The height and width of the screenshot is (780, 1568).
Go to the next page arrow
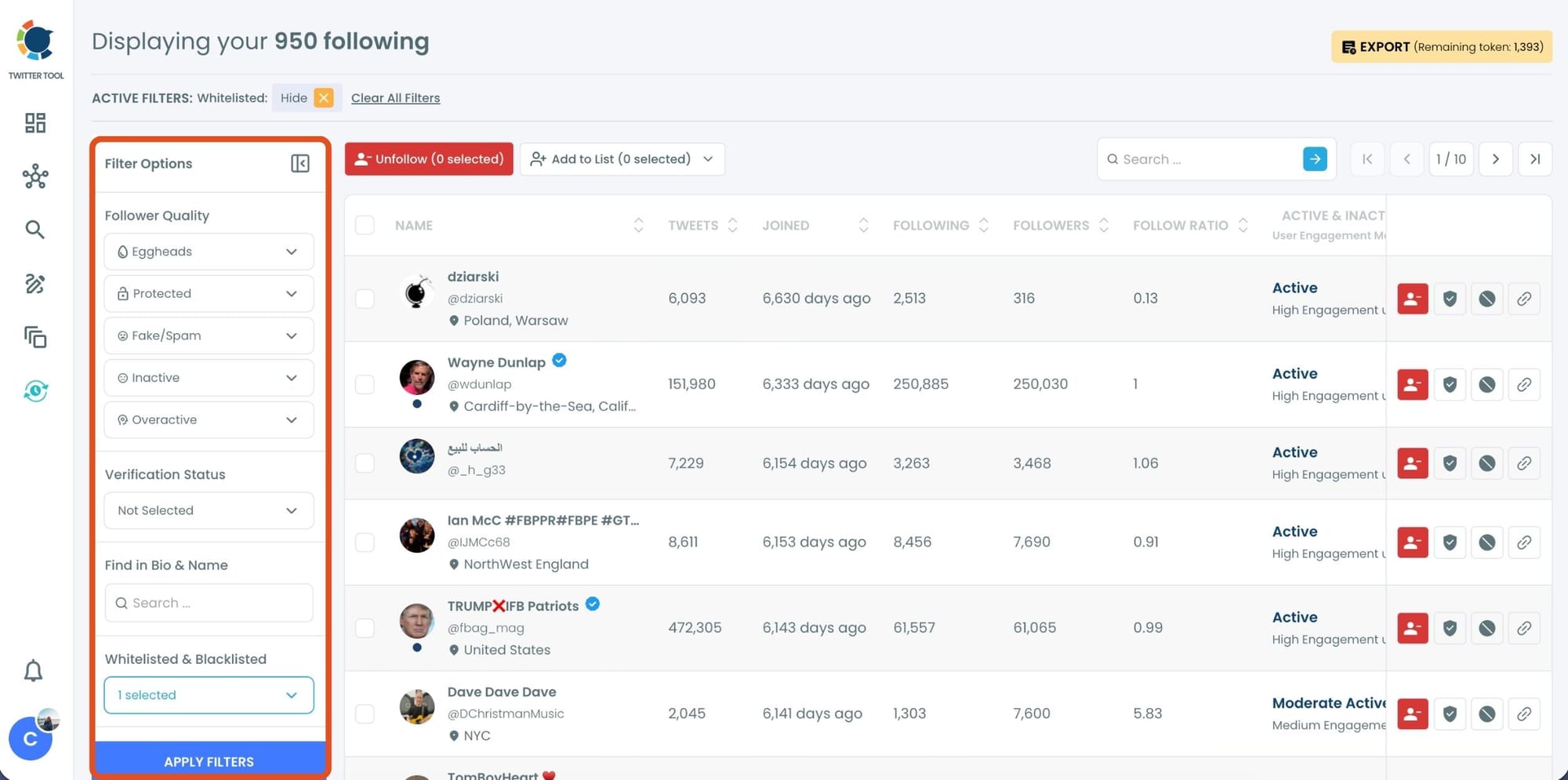coord(1495,159)
